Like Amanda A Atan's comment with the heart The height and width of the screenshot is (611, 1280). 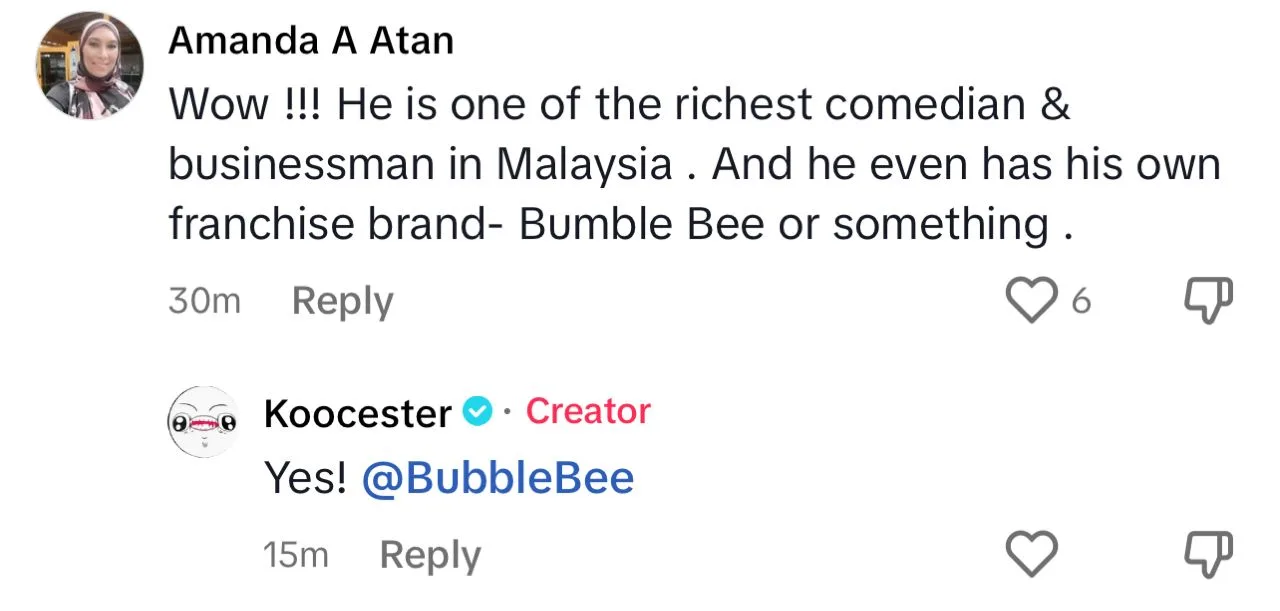click(x=1031, y=300)
